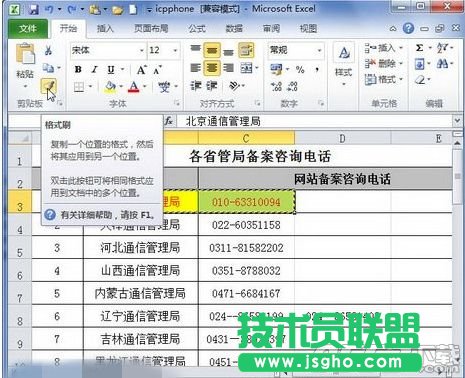Image resolution: width=465 pixels, height=378 pixels.
Task: Apply comma style
Action: click(x=317, y=69)
